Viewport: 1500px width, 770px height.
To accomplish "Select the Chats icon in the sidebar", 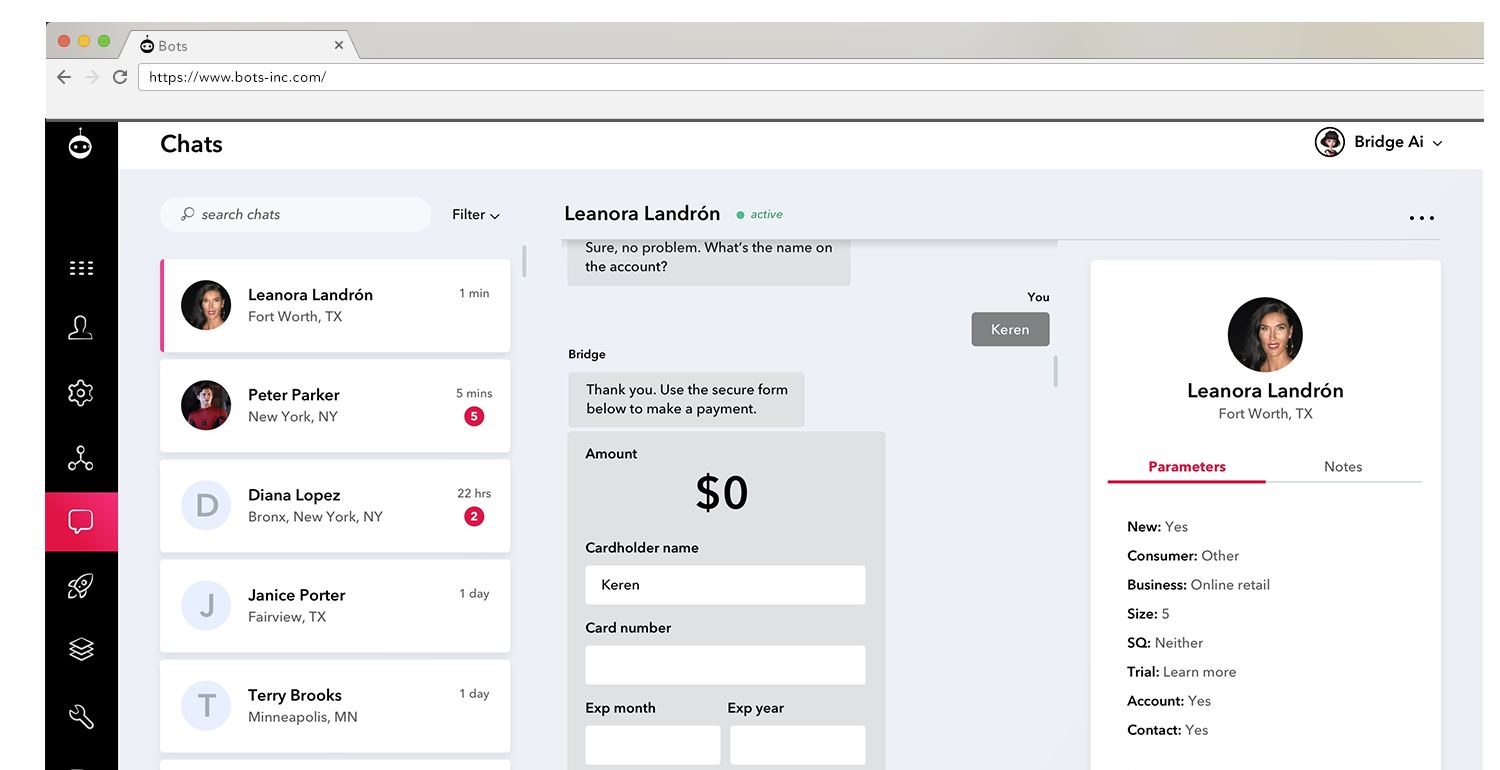I will pos(81,521).
